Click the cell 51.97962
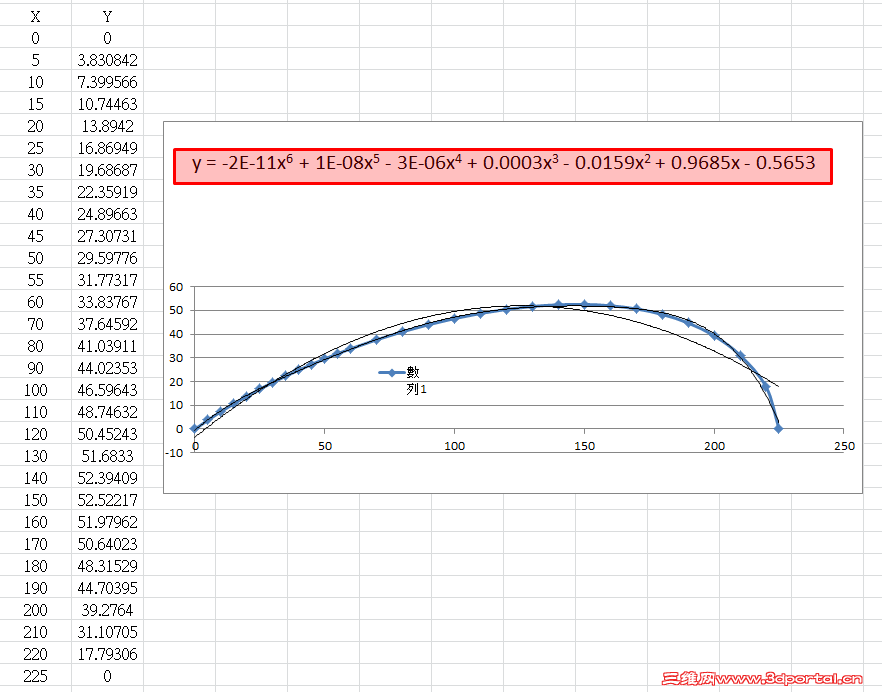This screenshot has width=882, height=692. [107, 522]
